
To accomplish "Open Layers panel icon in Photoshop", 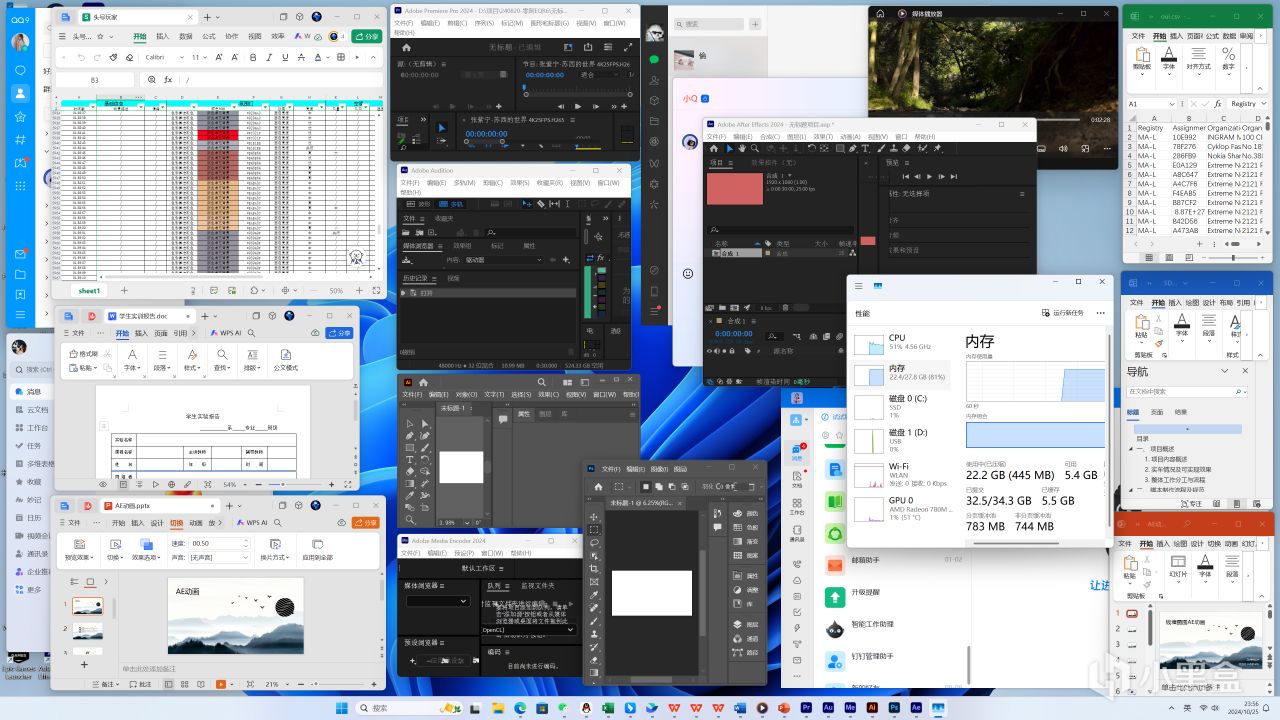I will pyautogui.click(x=738, y=624).
